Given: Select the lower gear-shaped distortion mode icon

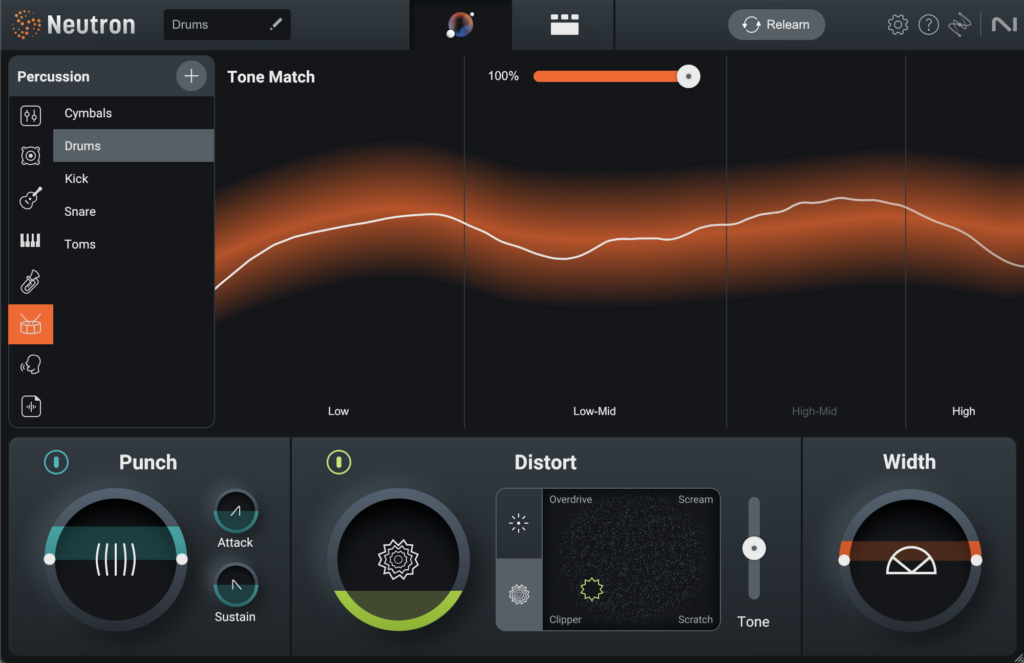Looking at the screenshot, I should (519, 594).
